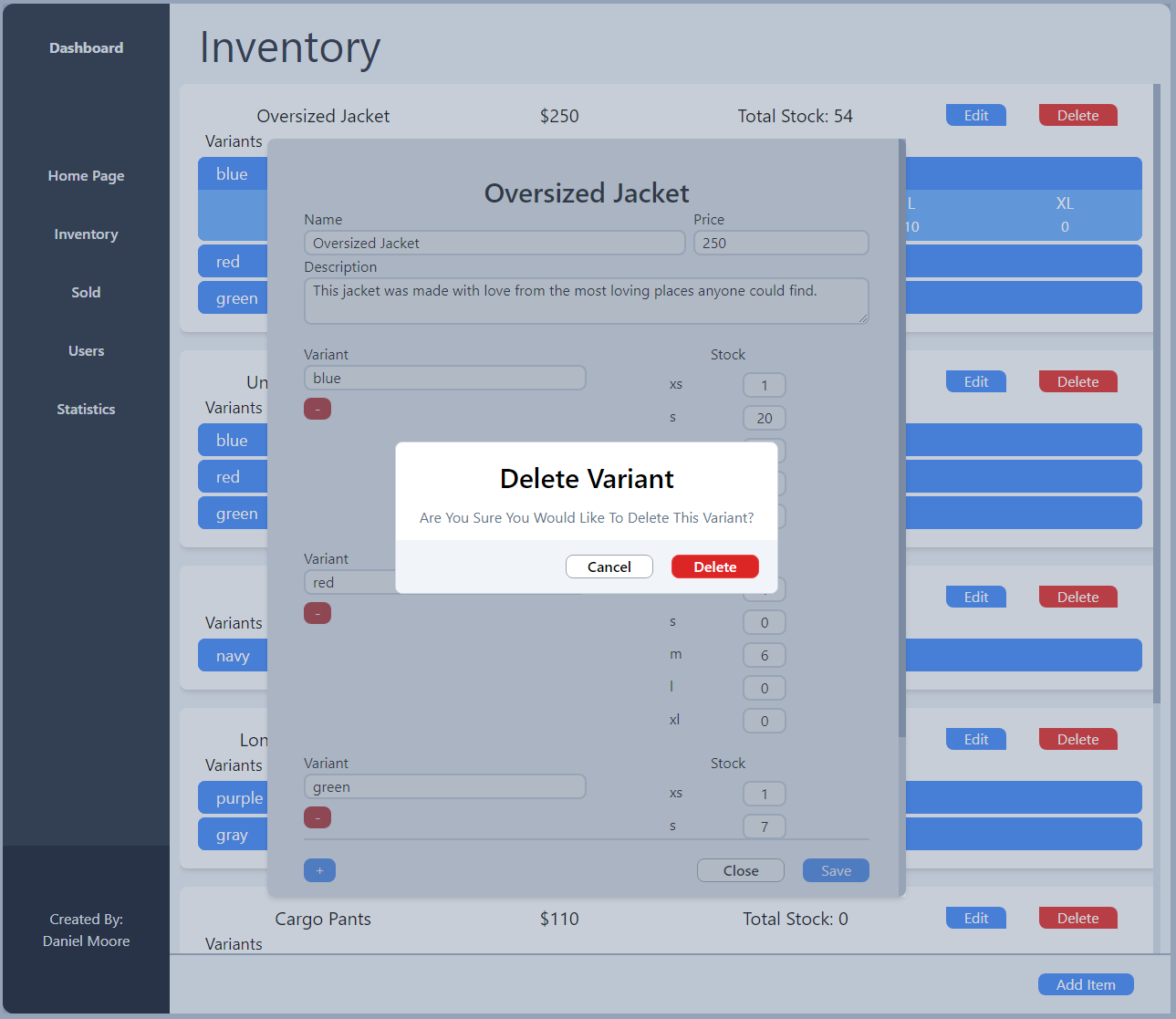Open Inventory in the sidebar
Screen dimensions: 1176x1019
[86, 234]
